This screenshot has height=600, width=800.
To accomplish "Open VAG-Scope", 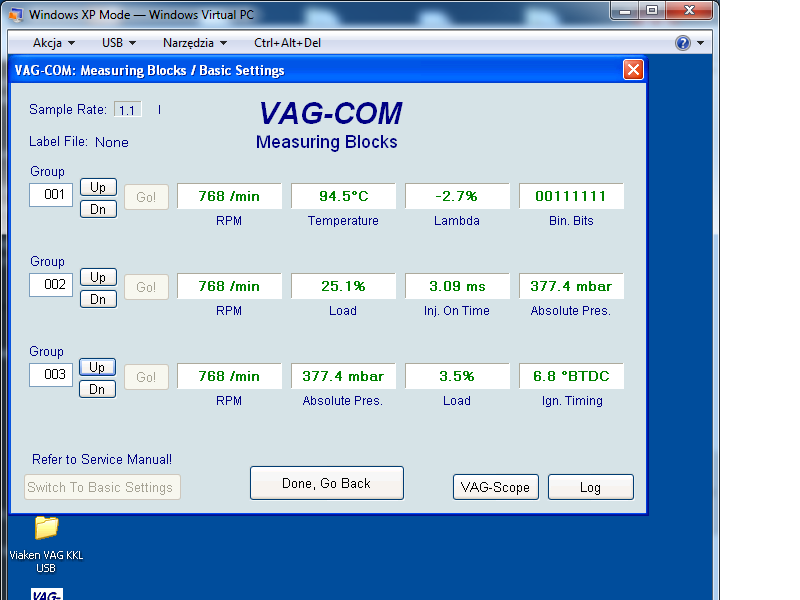I will 495,487.
